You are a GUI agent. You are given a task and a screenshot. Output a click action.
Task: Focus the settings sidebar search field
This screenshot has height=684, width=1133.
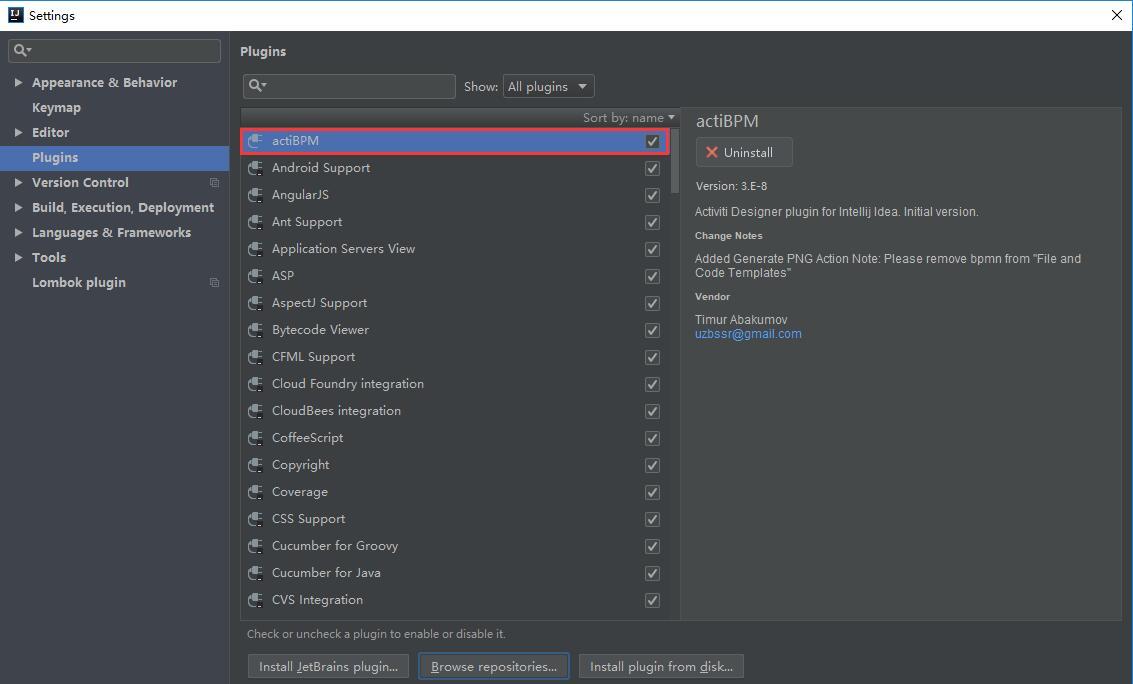[x=114, y=51]
